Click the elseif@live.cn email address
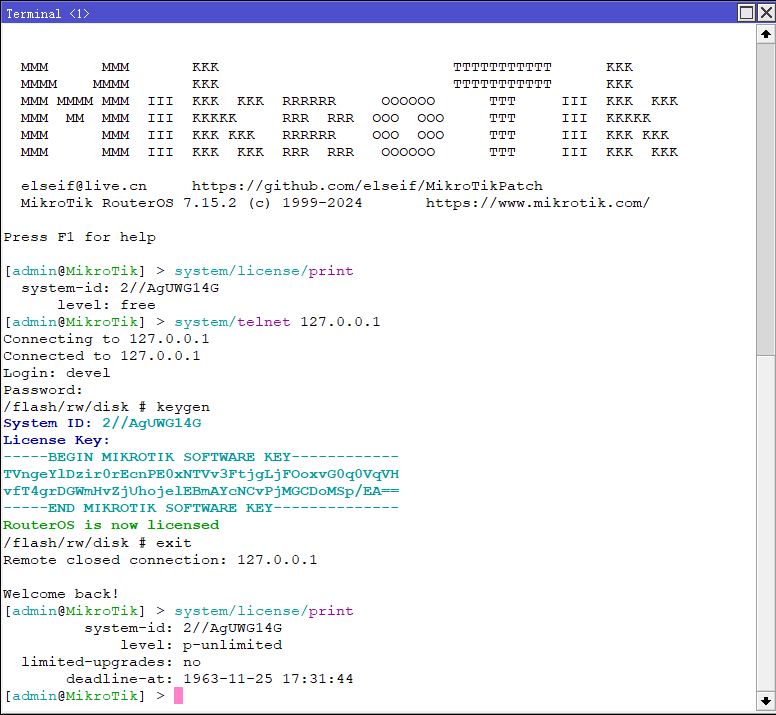This screenshot has height=715, width=776. tap(83, 186)
